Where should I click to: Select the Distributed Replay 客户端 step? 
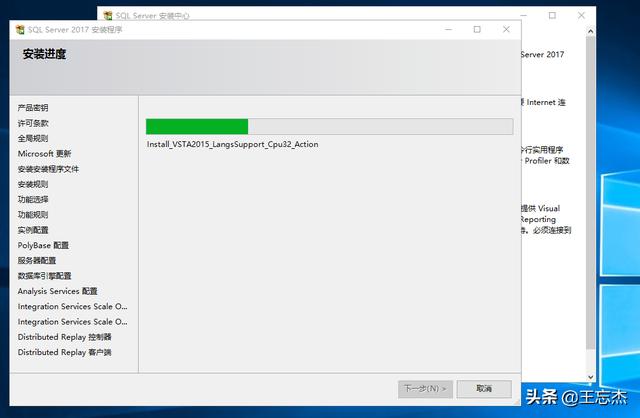pos(64,352)
